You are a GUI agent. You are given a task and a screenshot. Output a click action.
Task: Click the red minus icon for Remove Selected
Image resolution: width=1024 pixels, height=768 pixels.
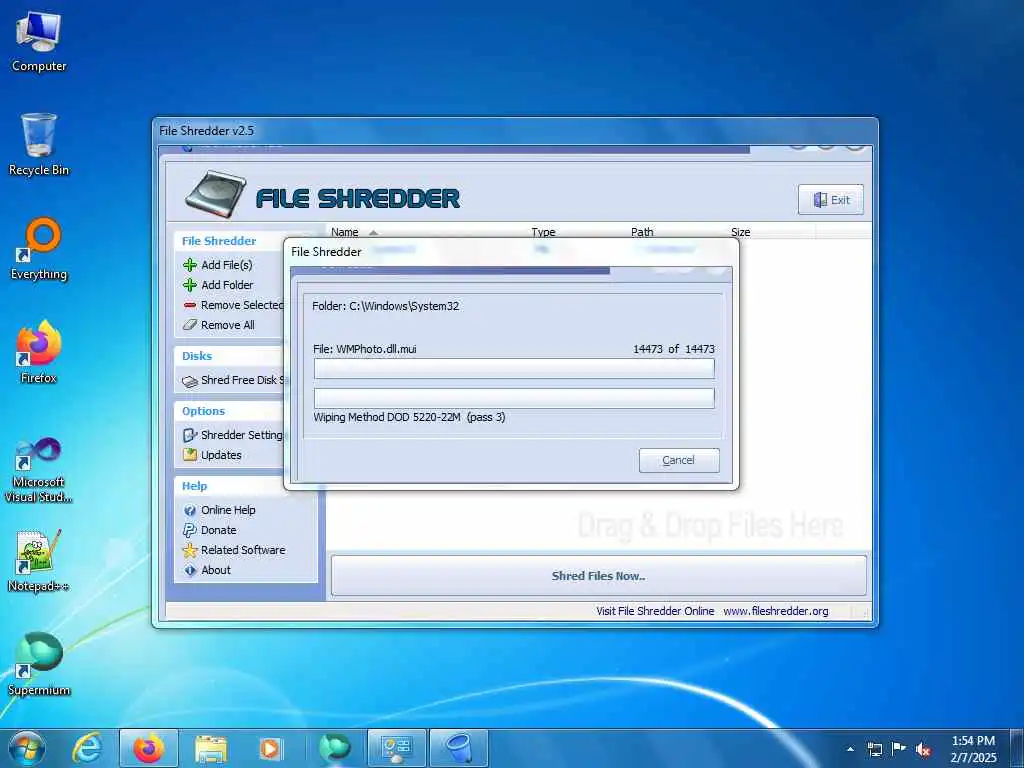[x=190, y=305]
